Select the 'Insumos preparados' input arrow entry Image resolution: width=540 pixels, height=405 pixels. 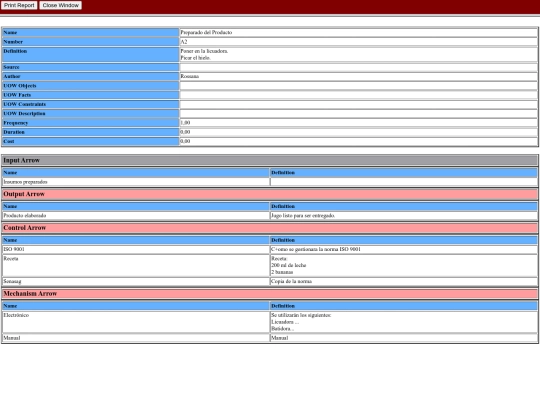point(25,182)
